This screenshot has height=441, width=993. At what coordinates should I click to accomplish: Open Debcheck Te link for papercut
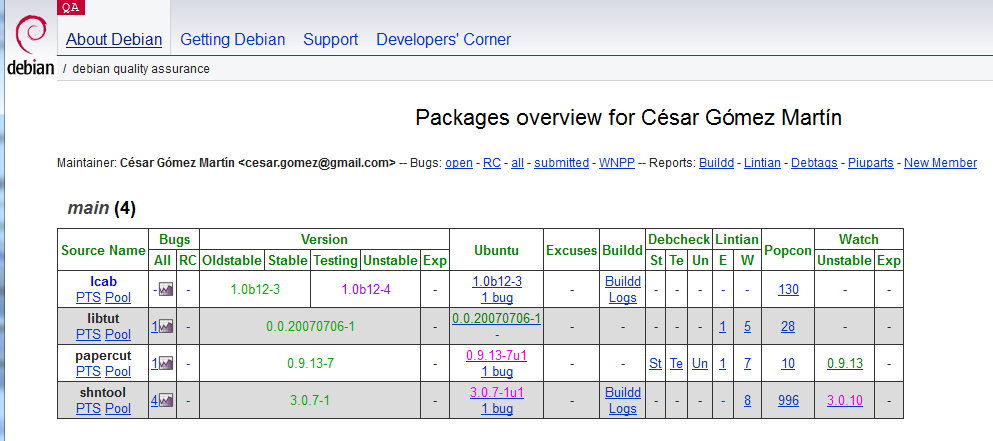(677, 363)
